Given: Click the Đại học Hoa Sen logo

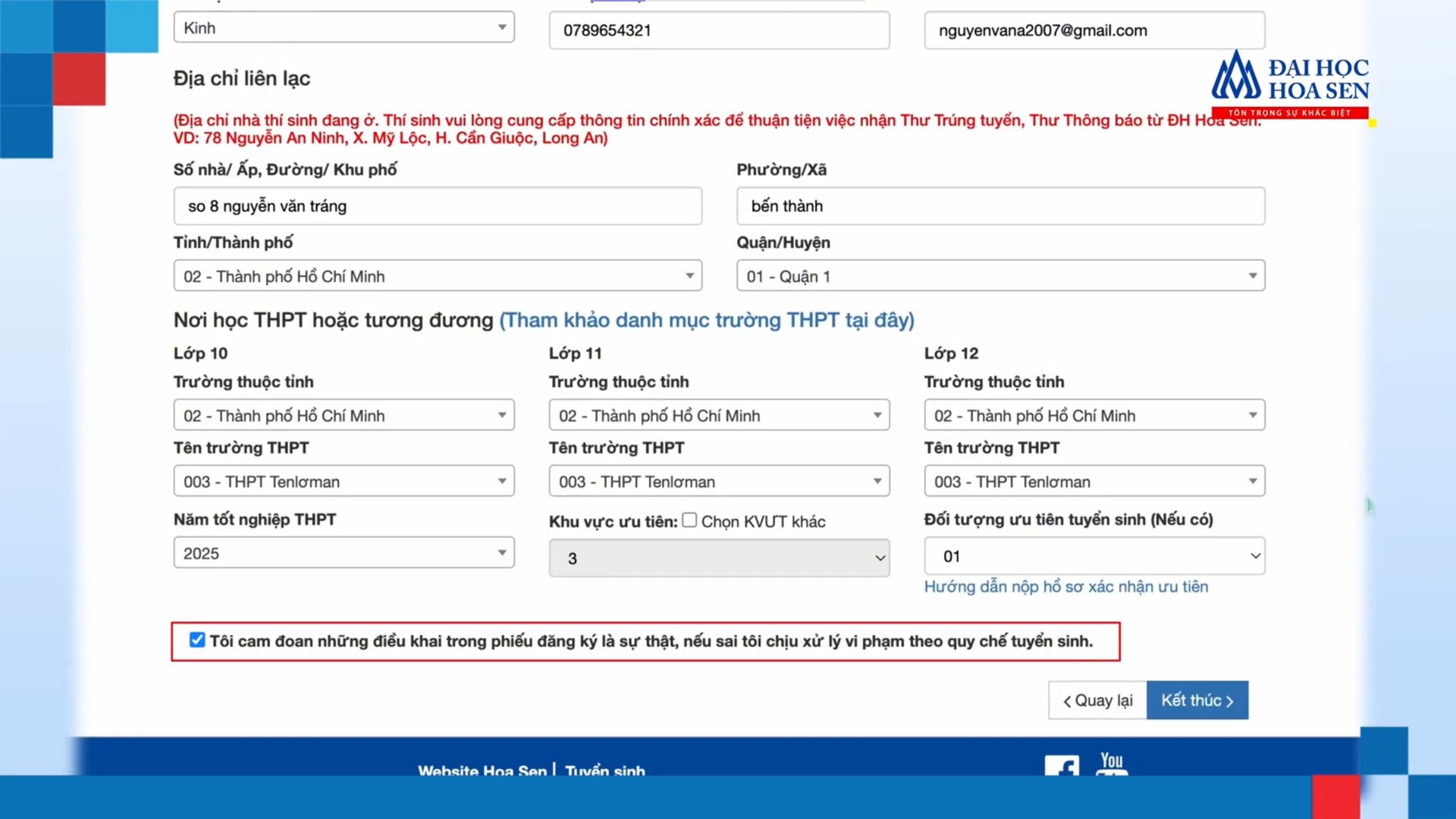Looking at the screenshot, I should pyautogui.click(x=1290, y=83).
